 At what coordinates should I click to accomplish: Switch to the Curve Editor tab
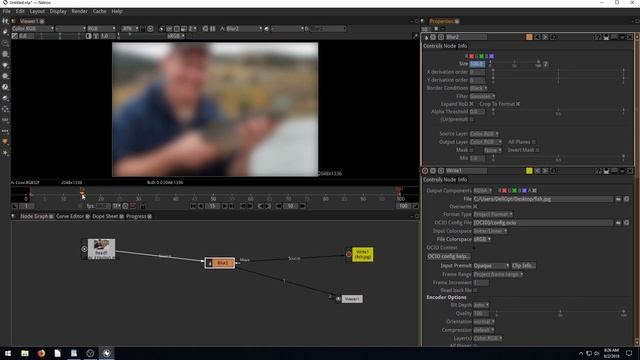(x=70, y=216)
